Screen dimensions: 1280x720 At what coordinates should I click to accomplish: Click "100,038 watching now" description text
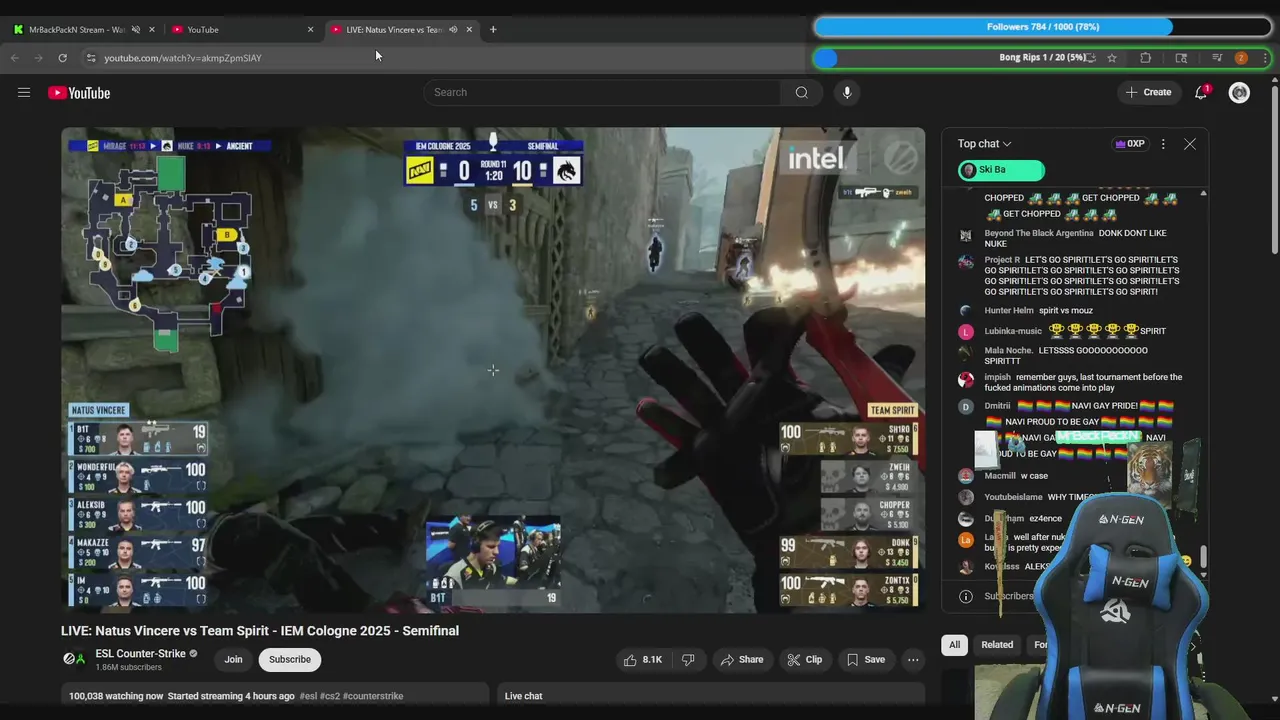pos(116,696)
